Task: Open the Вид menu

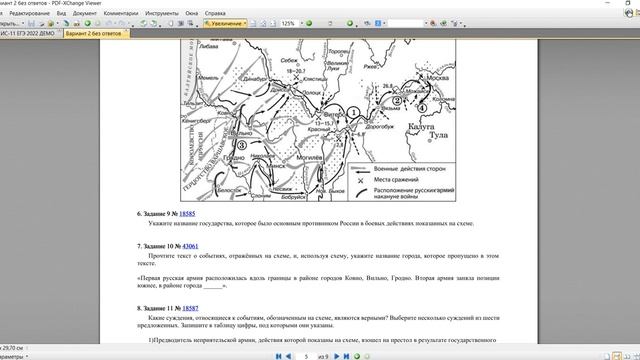Action: (61, 13)
